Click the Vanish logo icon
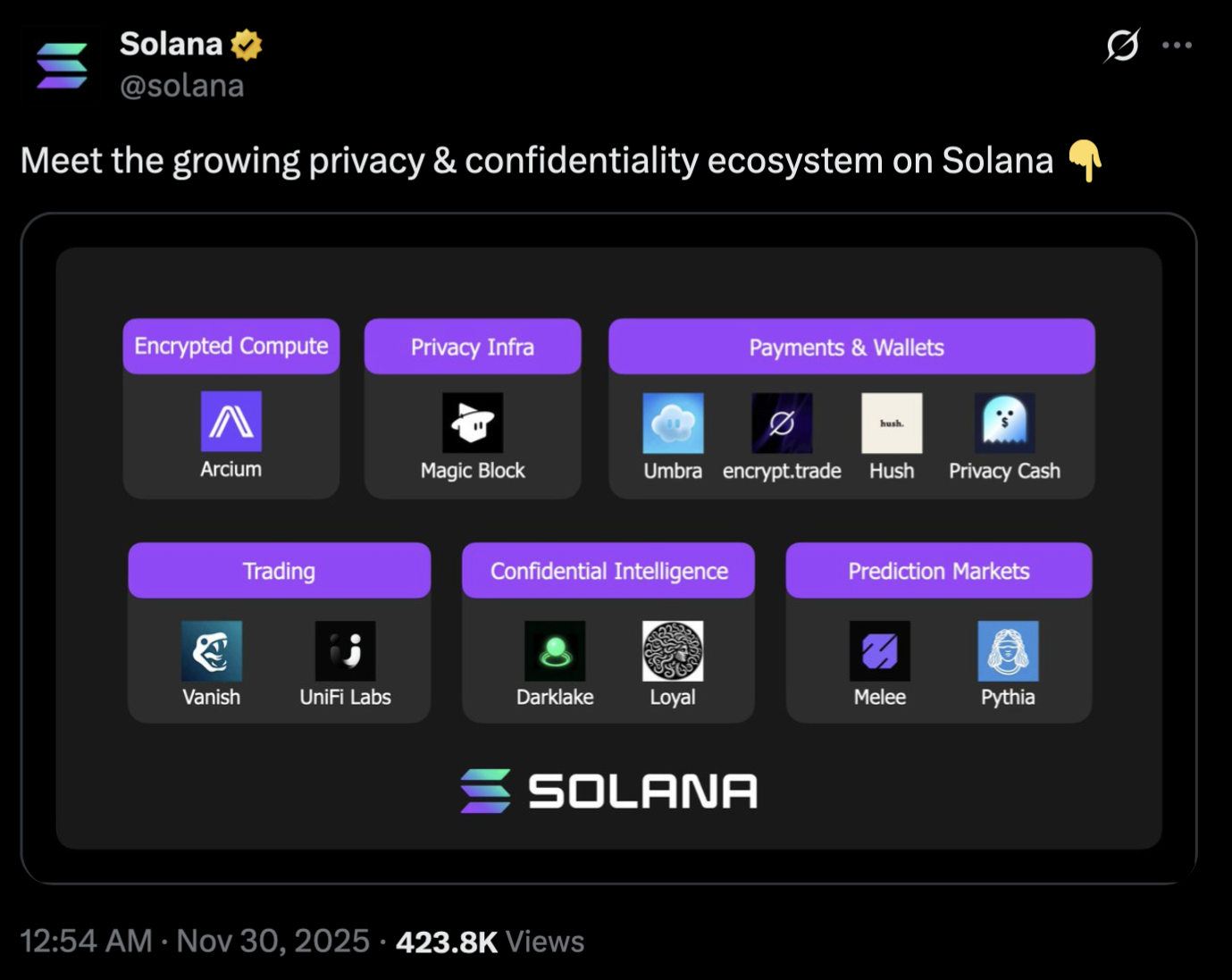This screenshot has width=1232, height=980. (x=212, y=651)
